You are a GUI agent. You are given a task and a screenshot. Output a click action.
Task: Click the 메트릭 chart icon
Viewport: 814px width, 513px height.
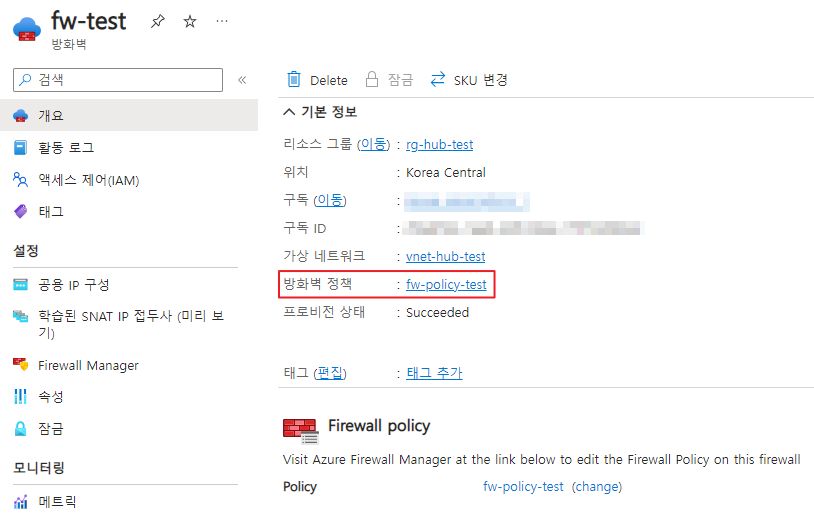[20, 502]
